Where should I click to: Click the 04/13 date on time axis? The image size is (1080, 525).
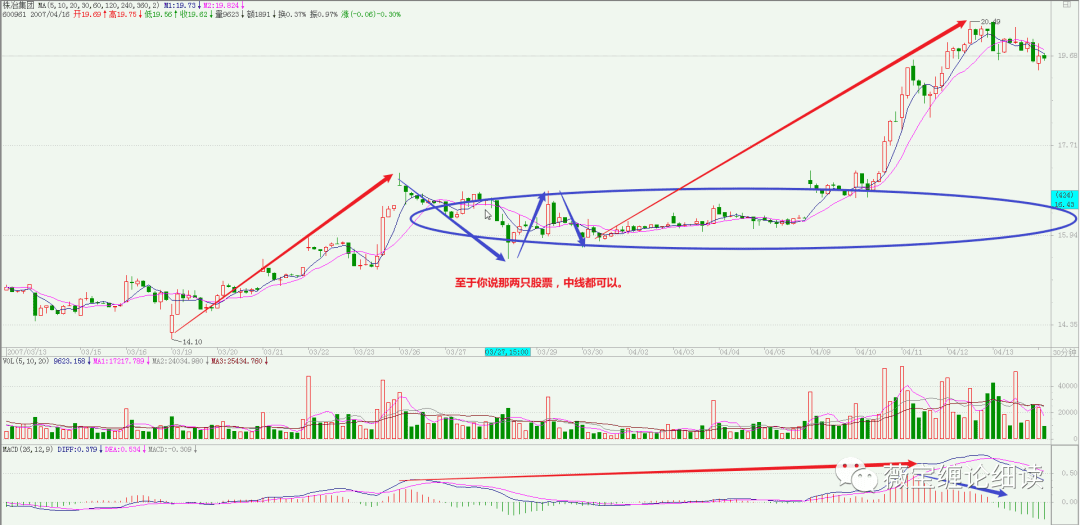1002,351
